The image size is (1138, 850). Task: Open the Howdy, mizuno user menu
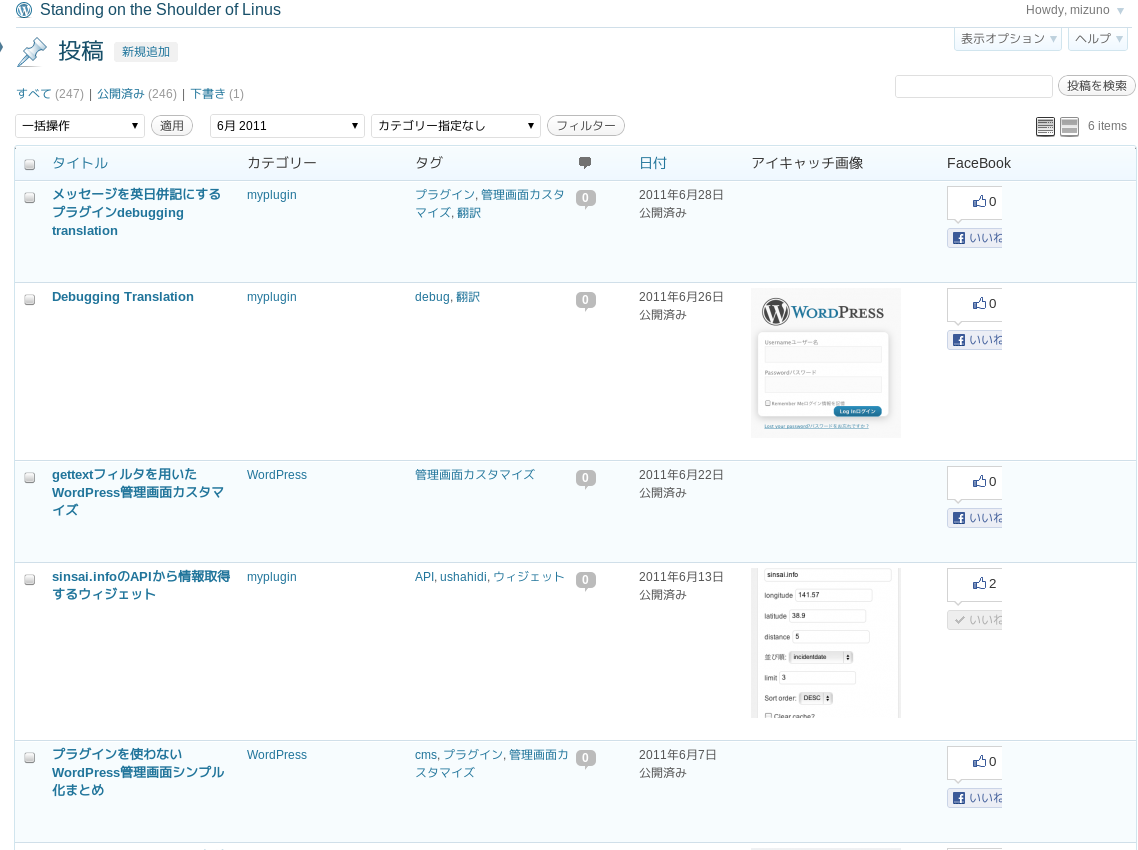coord(1074,10)
